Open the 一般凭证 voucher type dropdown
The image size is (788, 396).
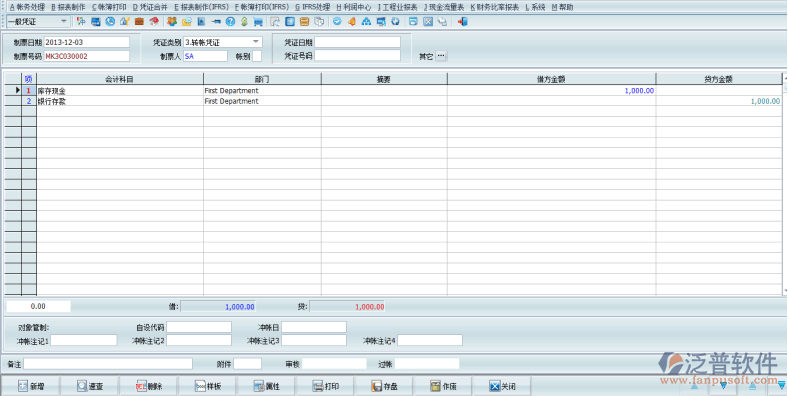coord(64,22)
